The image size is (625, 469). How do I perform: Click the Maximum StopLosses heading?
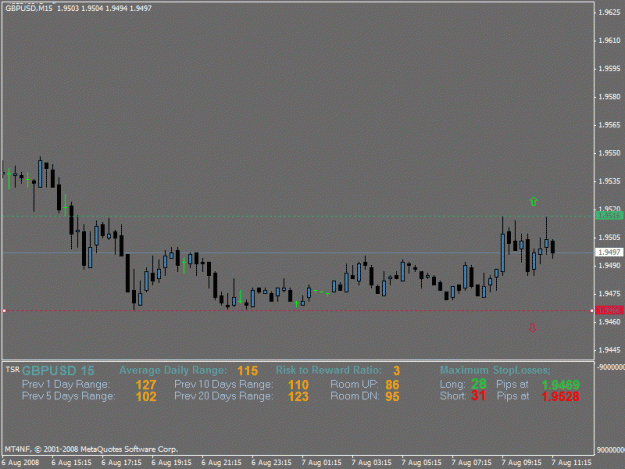(x=495, y=370)
